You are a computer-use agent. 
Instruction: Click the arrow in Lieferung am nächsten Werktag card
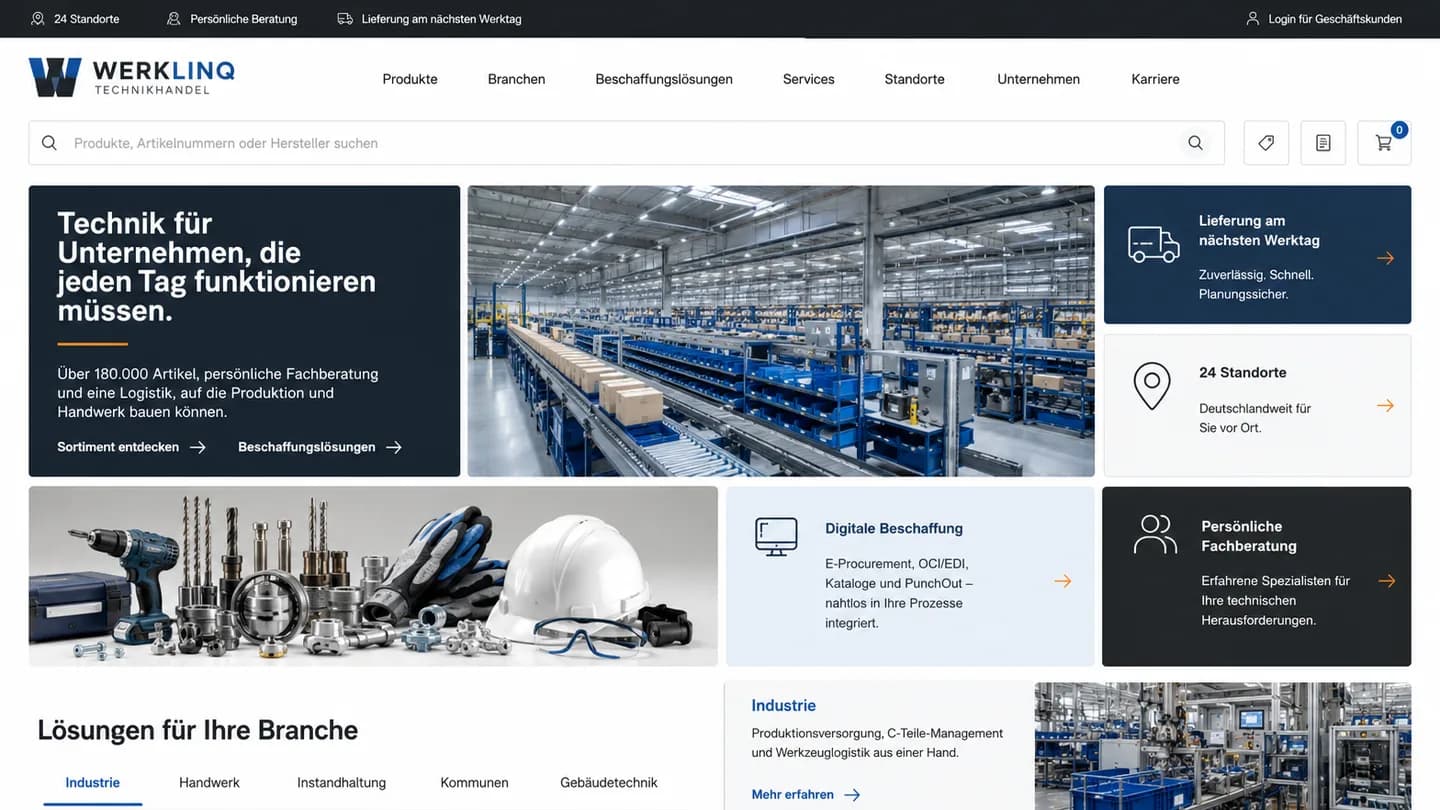click(x=1385, y=258)
